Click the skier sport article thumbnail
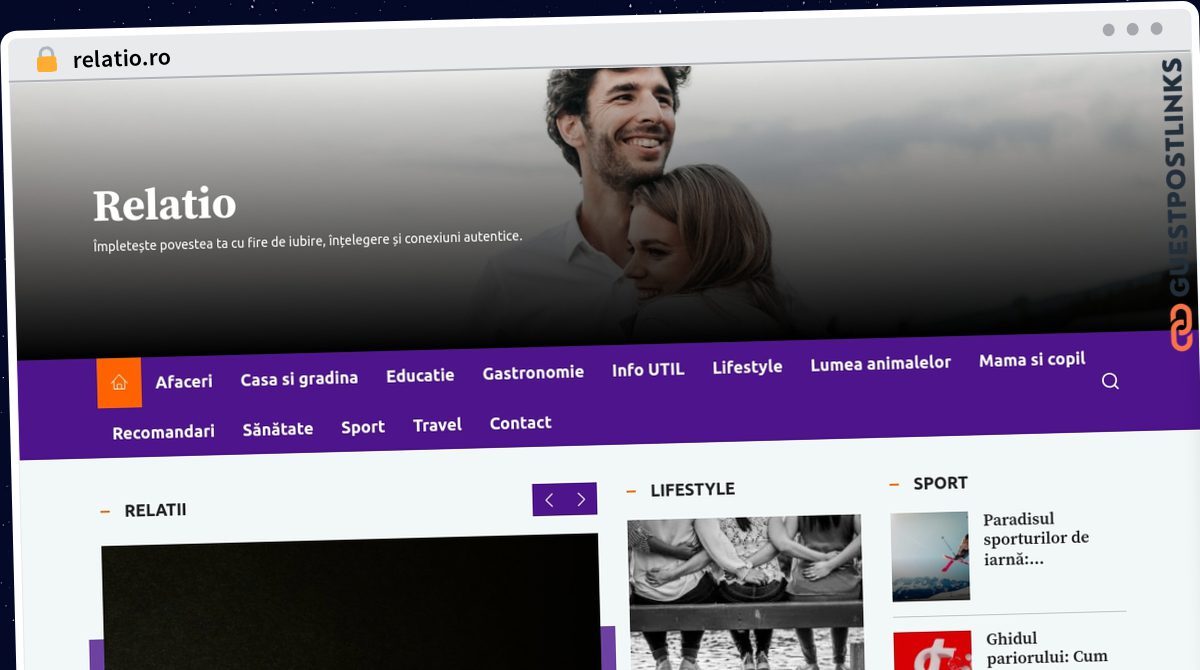The width and height of the screenshot is (1200, 670). tap(930, 556)
